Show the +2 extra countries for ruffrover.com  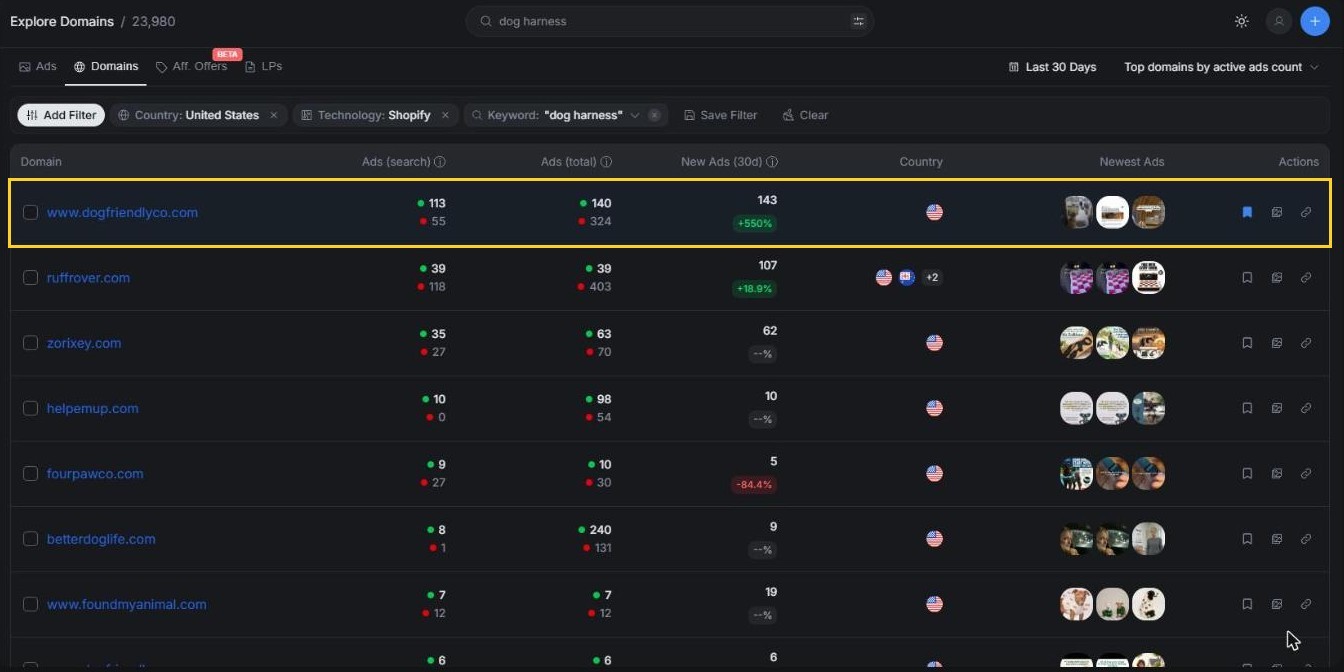pyautogui.click(x=931, y=278)
